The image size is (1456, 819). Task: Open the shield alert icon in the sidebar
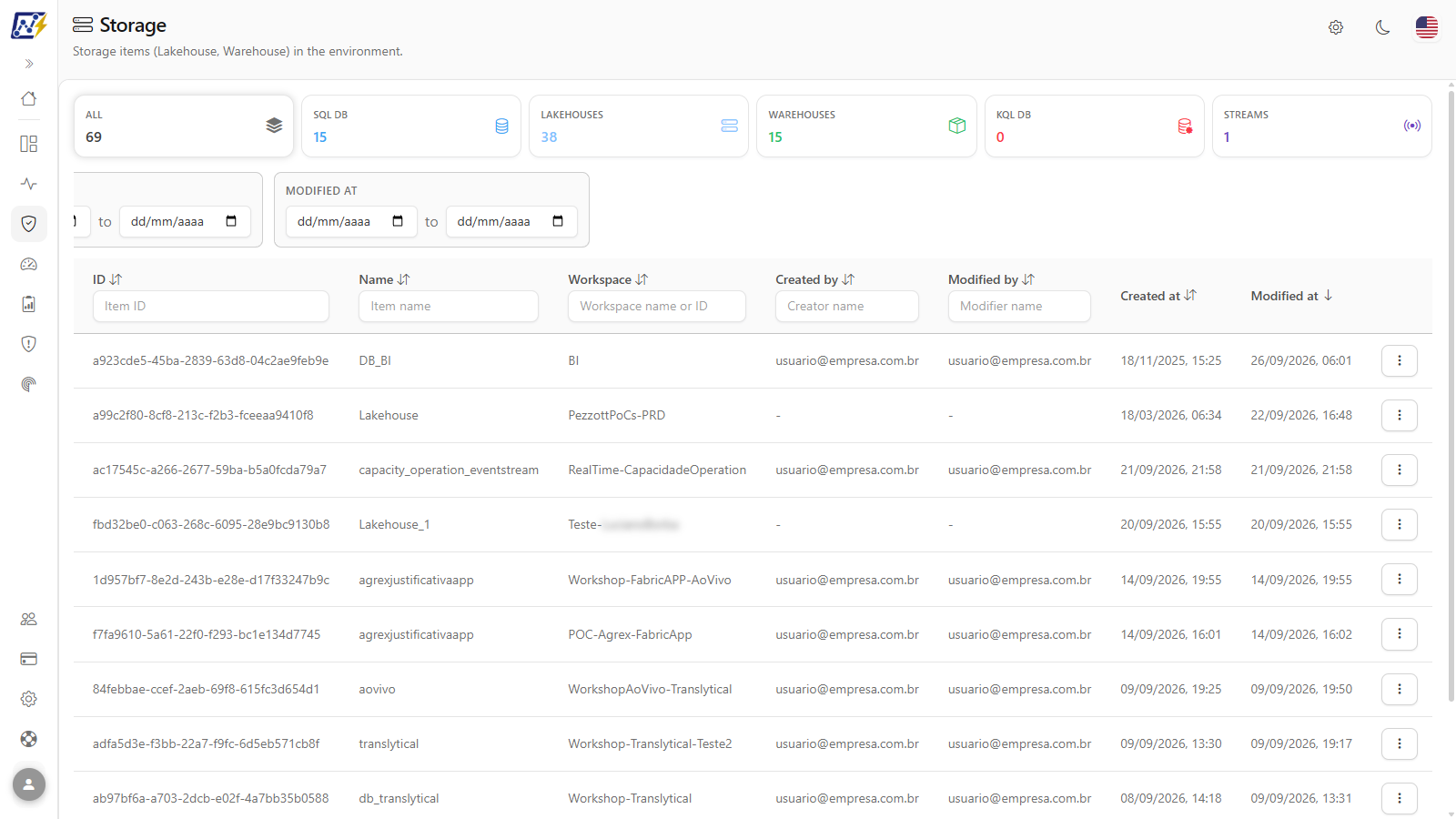pos(29,344)
